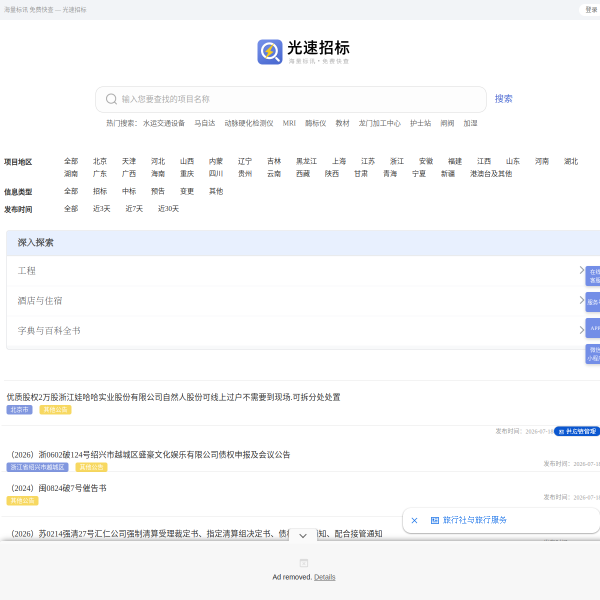
Task: Filter region by 北京
Action: (x=100, y=161)
